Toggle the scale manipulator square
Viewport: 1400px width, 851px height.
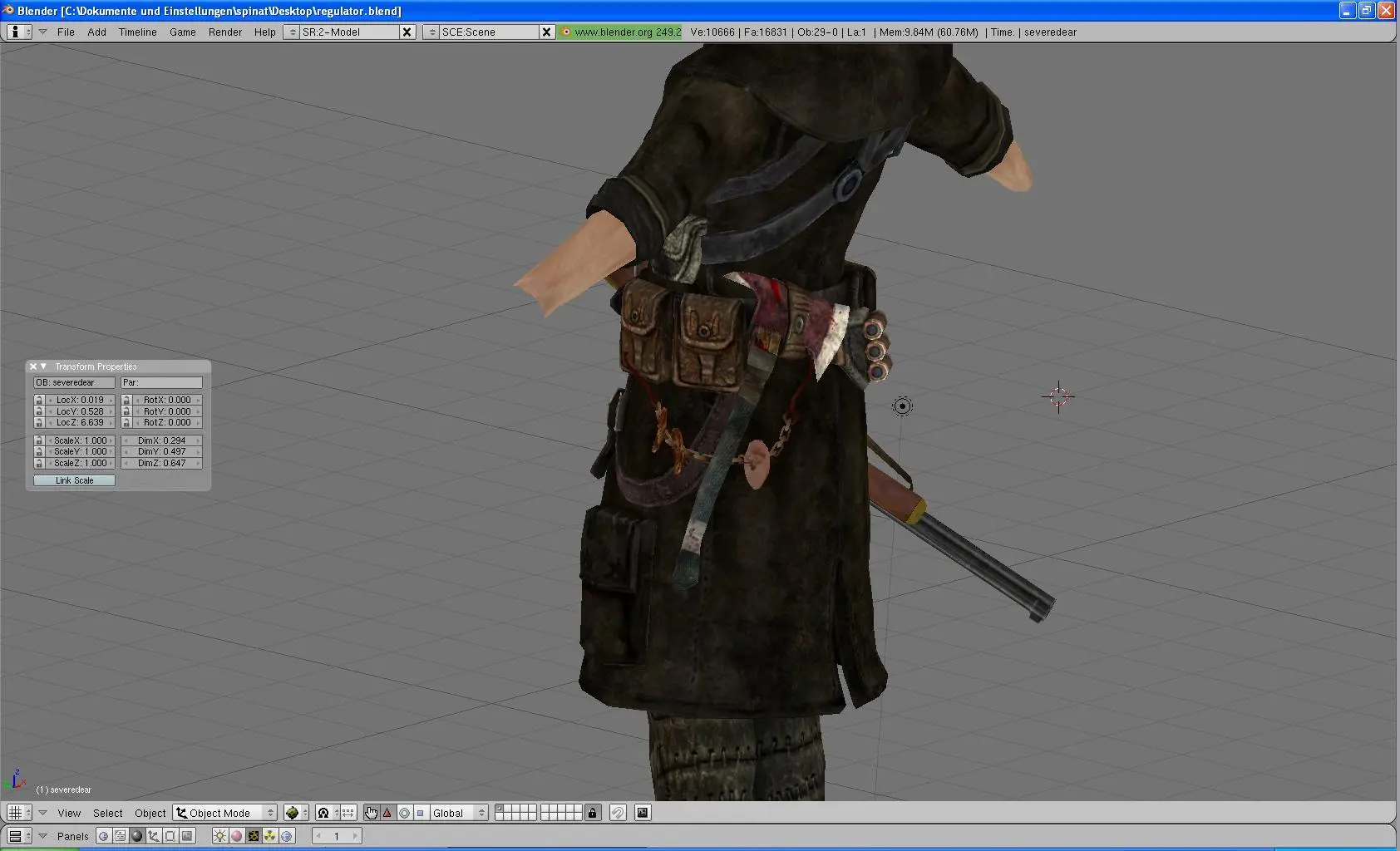click(x=421, y=813)
